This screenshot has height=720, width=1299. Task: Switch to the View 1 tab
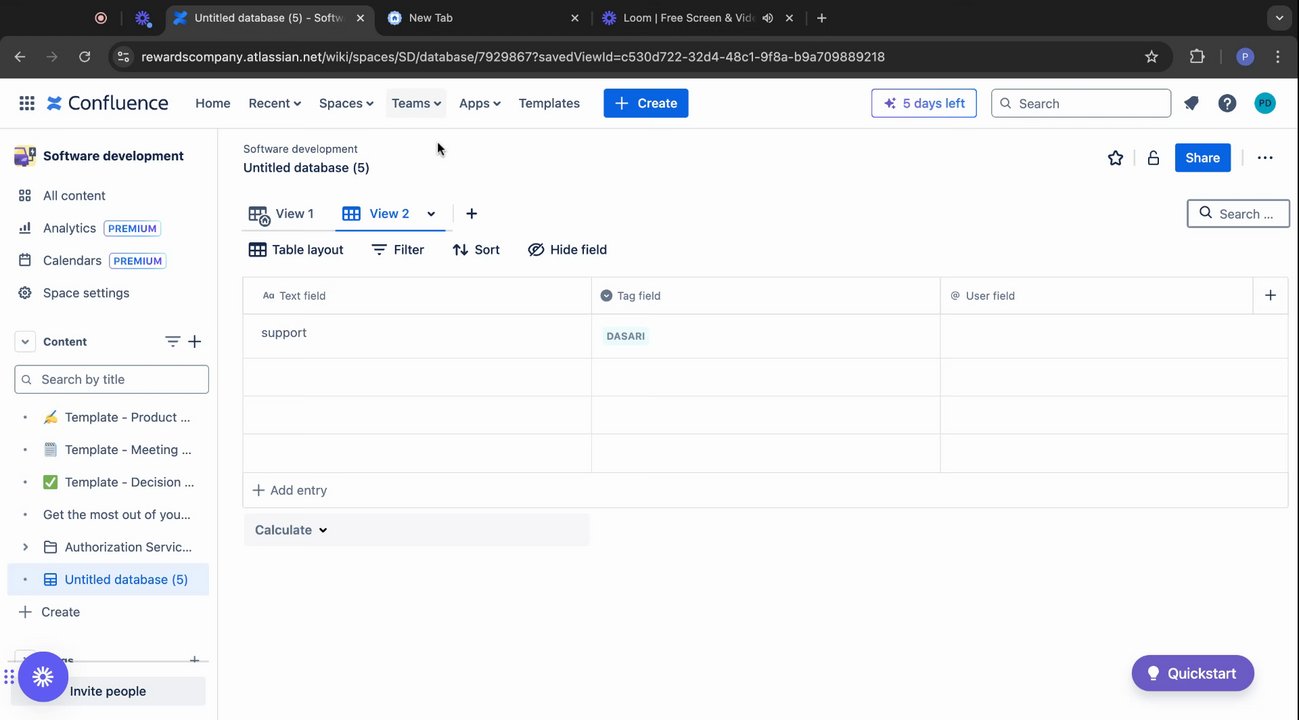[281, 214]
